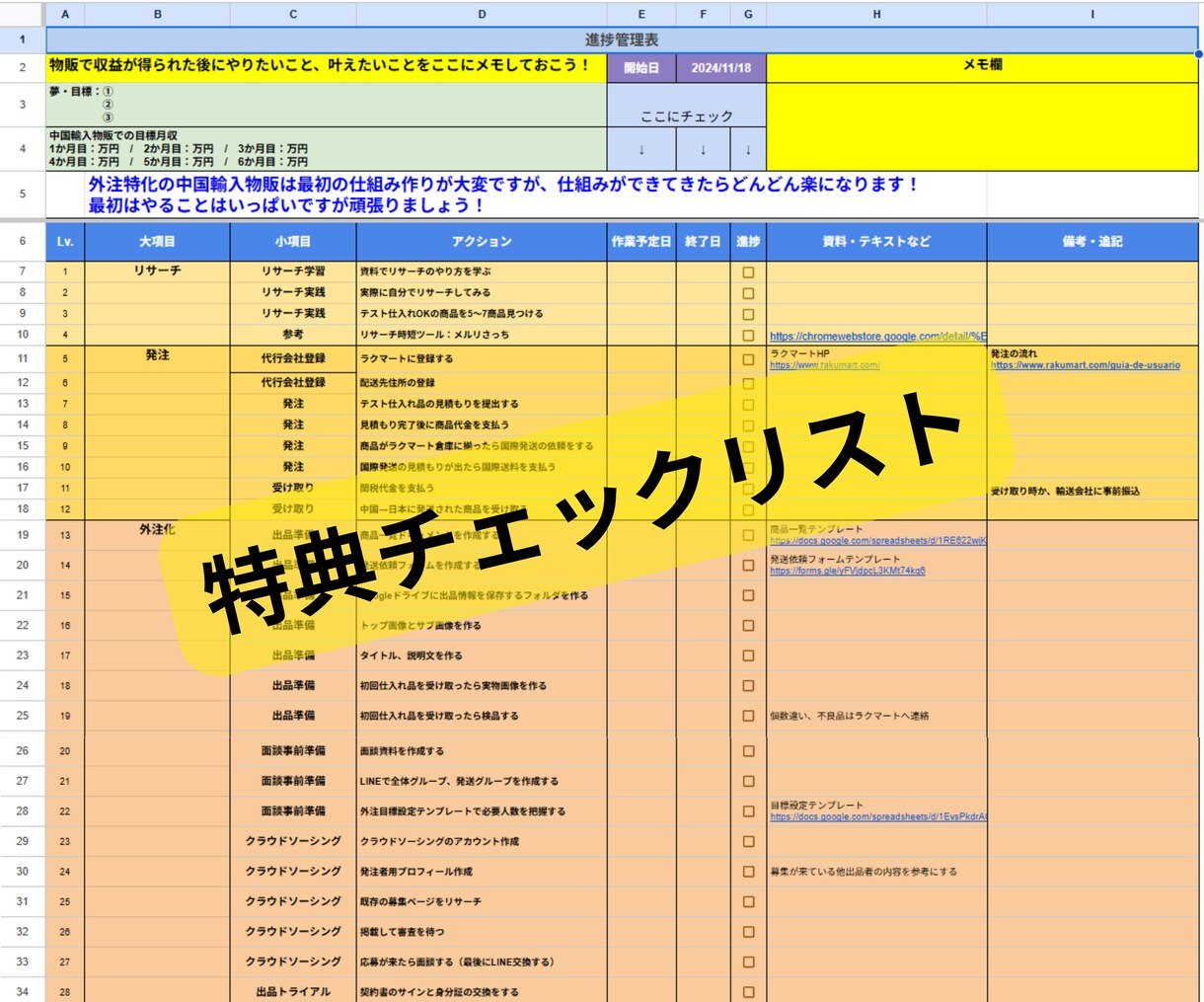Click the 大項目 header cell
The height and width of the screenshot is (1002, 1204).
tap(158, 242)
